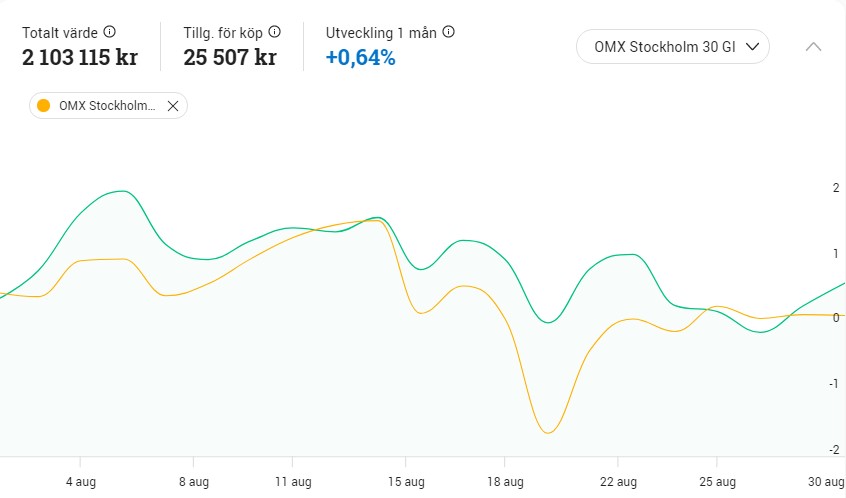Collapse the chart panel with the up chevron
Screen dimensions: 846x498
pyautogui.click(x=814, y=46)
